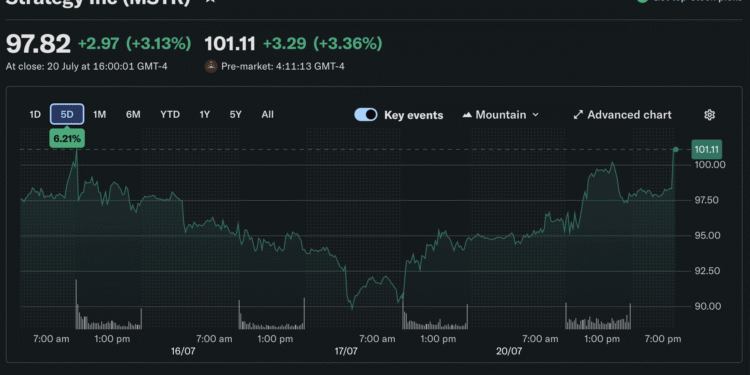
Task: Expand the Mountain chart type dropdown
Action: [501, 115]
